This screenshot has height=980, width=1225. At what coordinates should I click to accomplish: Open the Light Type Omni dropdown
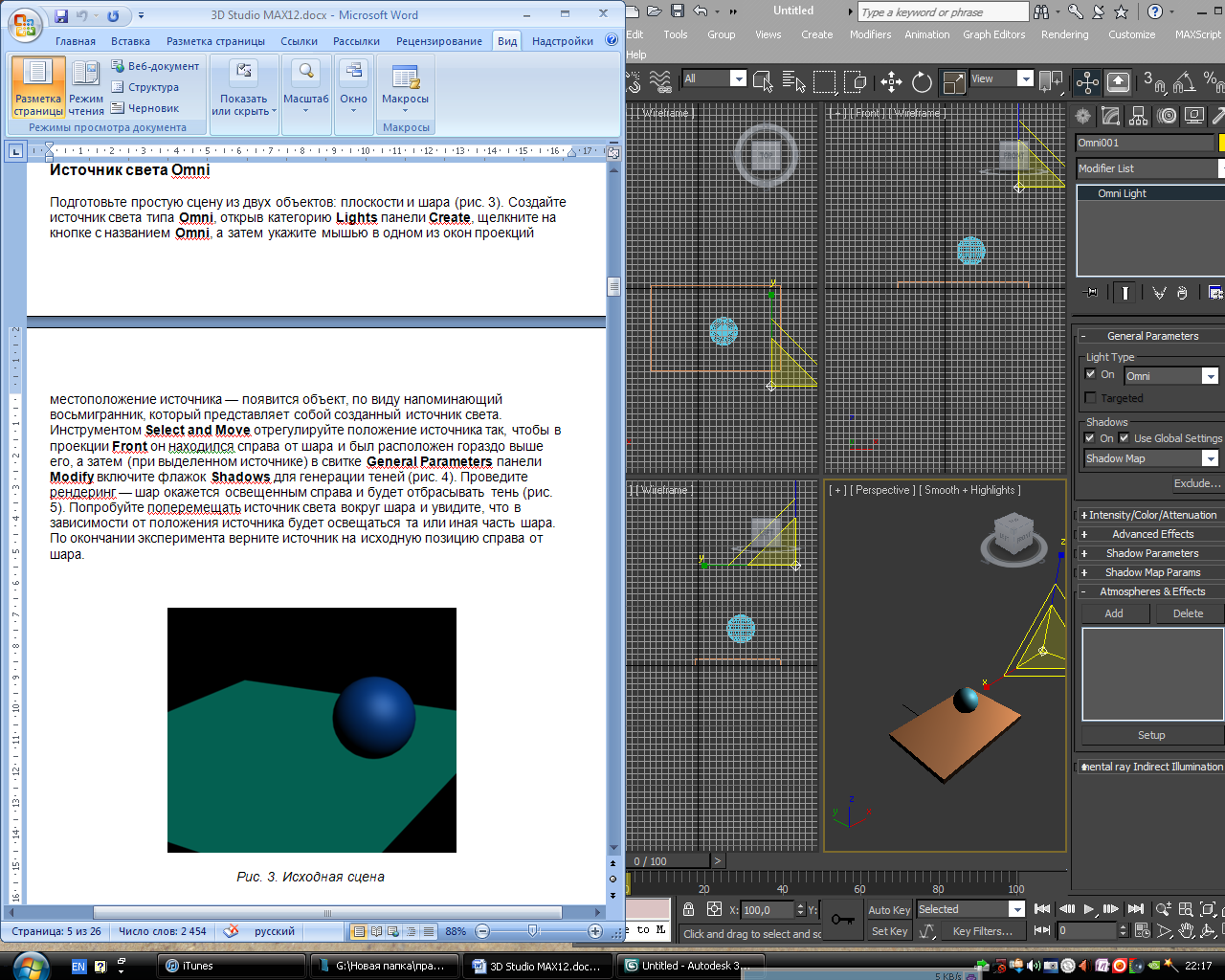point(1210,376)
